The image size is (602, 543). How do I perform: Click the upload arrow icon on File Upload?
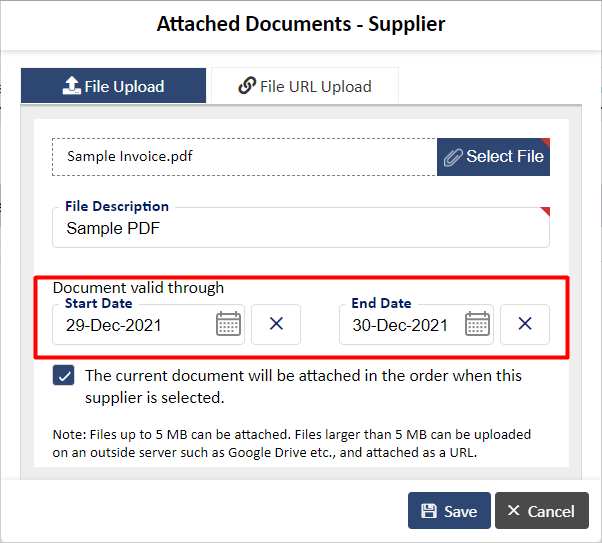(x=71, y=85)
